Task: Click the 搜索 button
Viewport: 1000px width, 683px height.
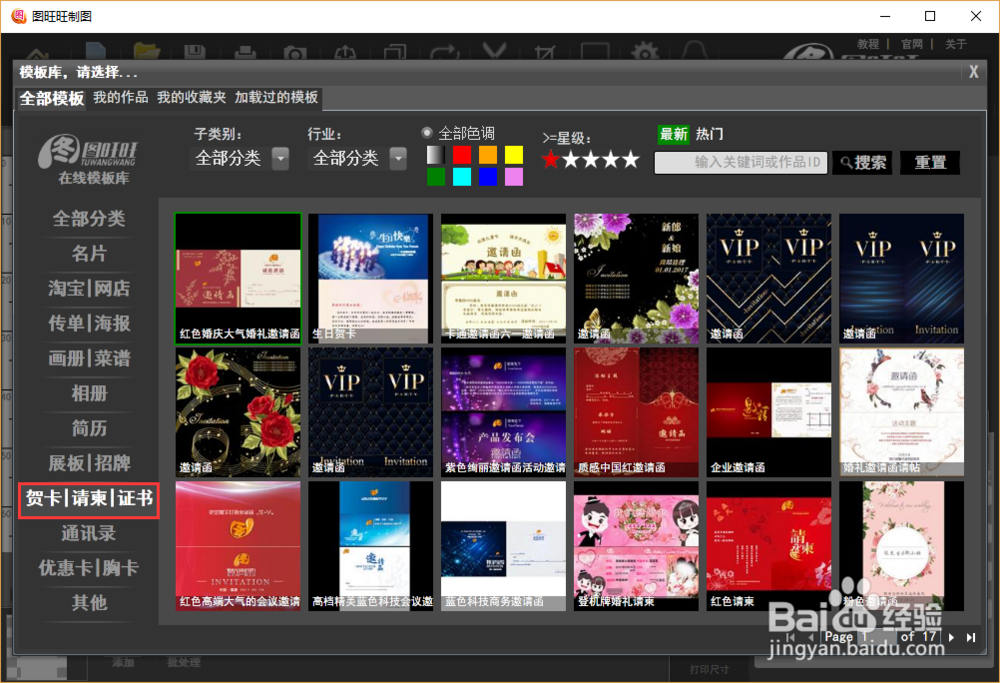Action: (862, 163)
